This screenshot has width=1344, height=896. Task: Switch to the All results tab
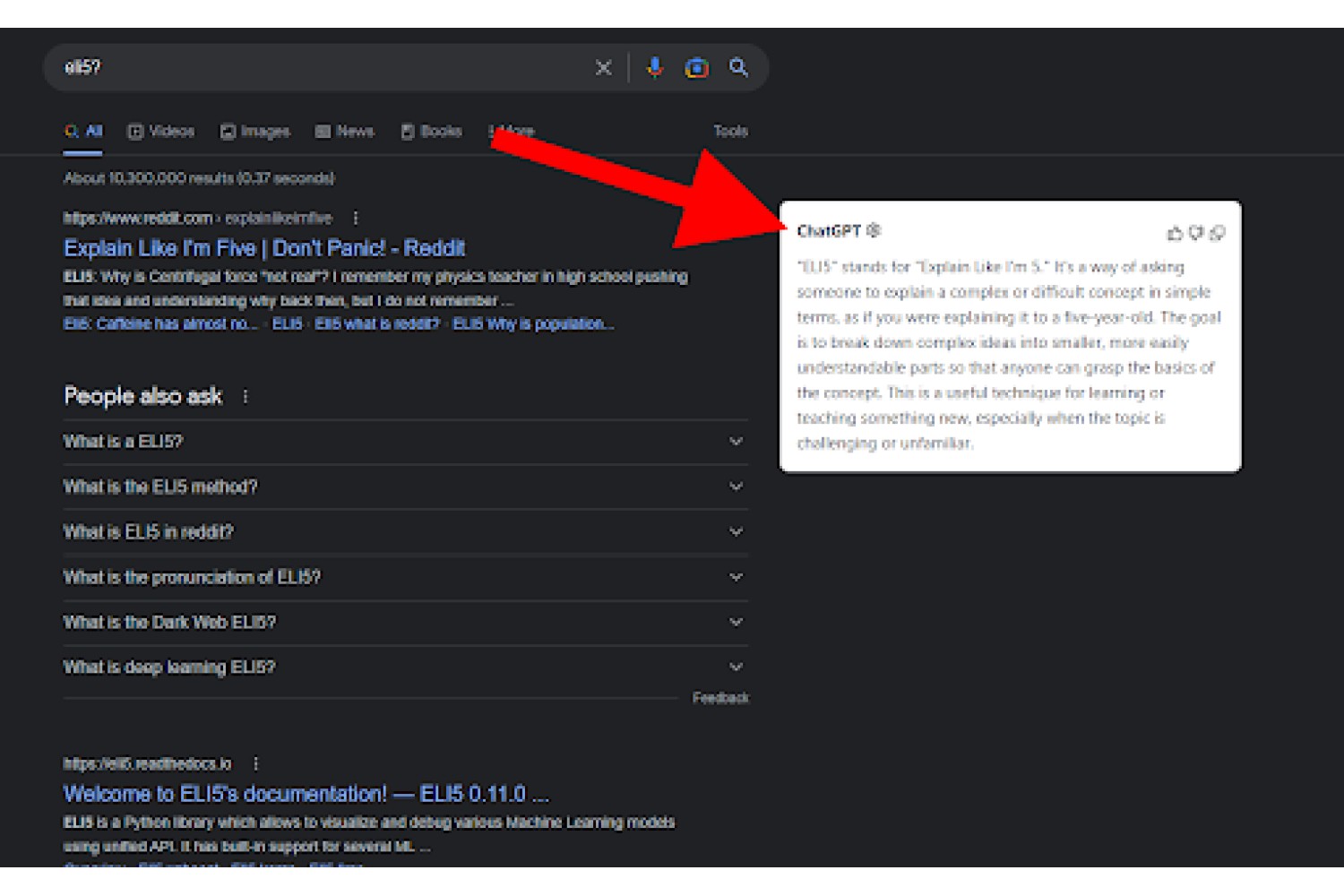(83, 132)
